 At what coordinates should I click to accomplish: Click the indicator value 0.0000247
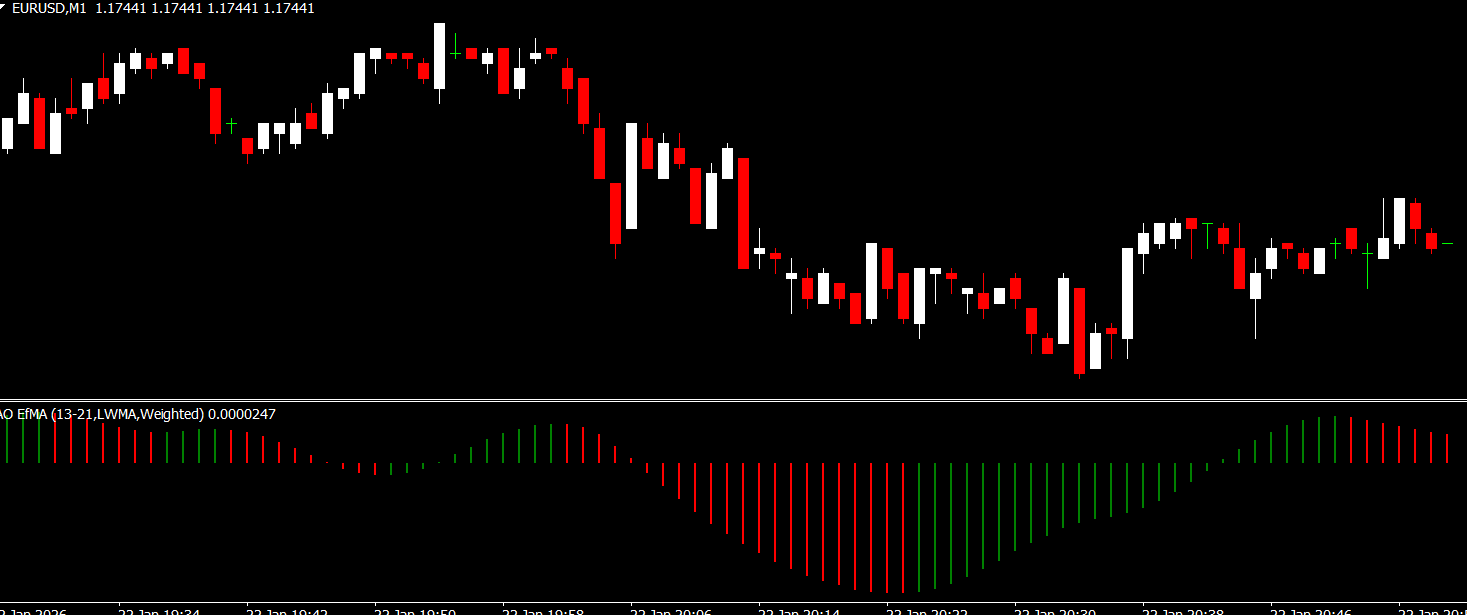tap(242, 414)
